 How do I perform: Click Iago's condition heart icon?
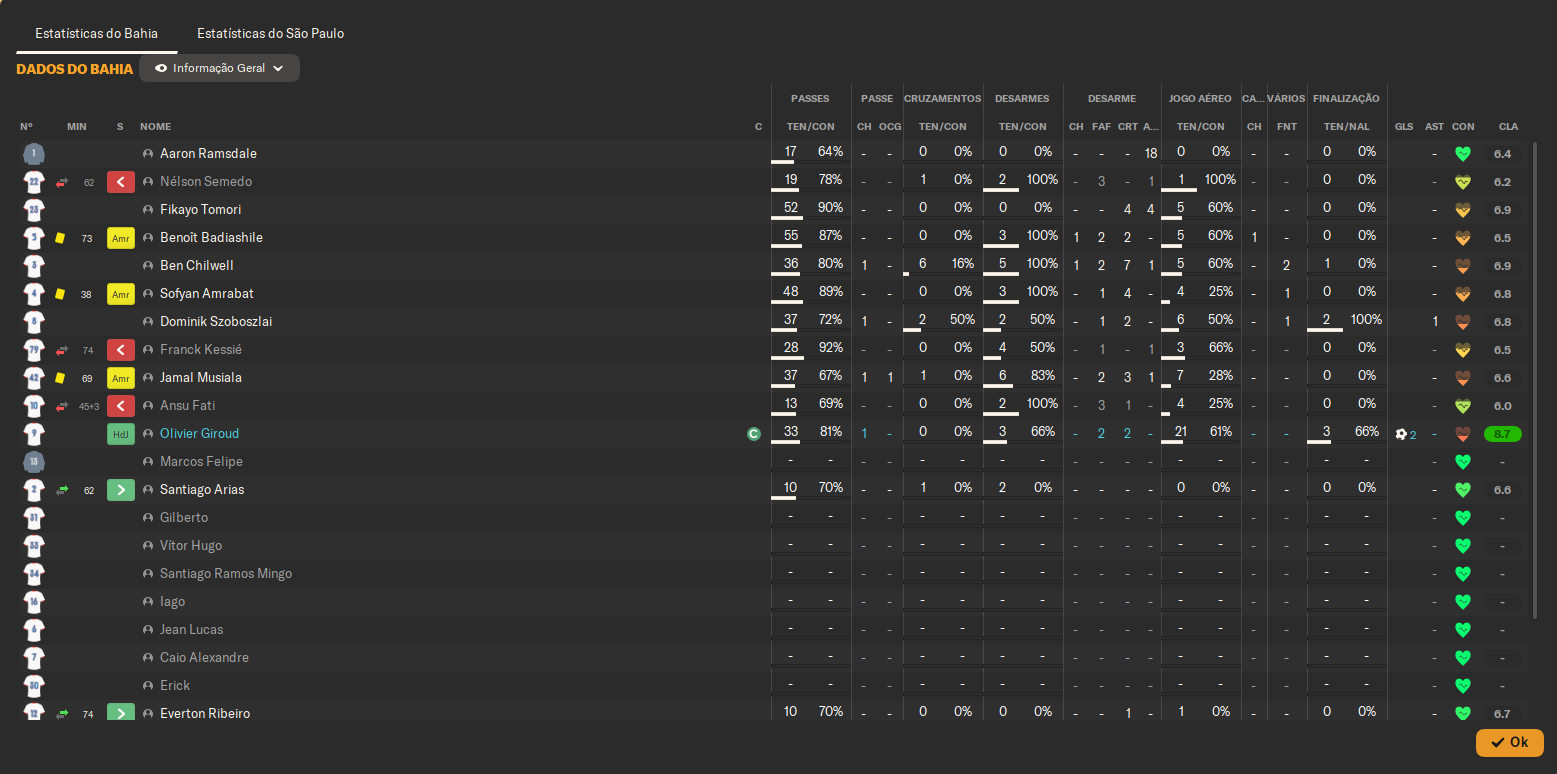point(1463,602)
